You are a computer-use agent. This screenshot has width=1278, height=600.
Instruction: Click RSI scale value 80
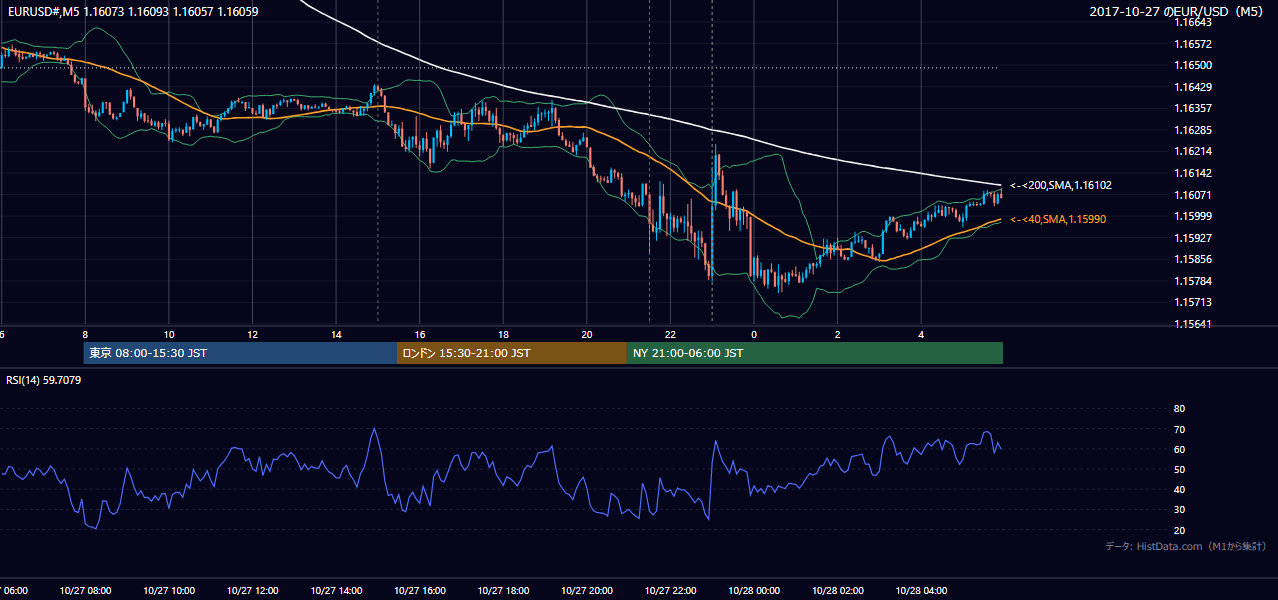[x=1179, y=409]
